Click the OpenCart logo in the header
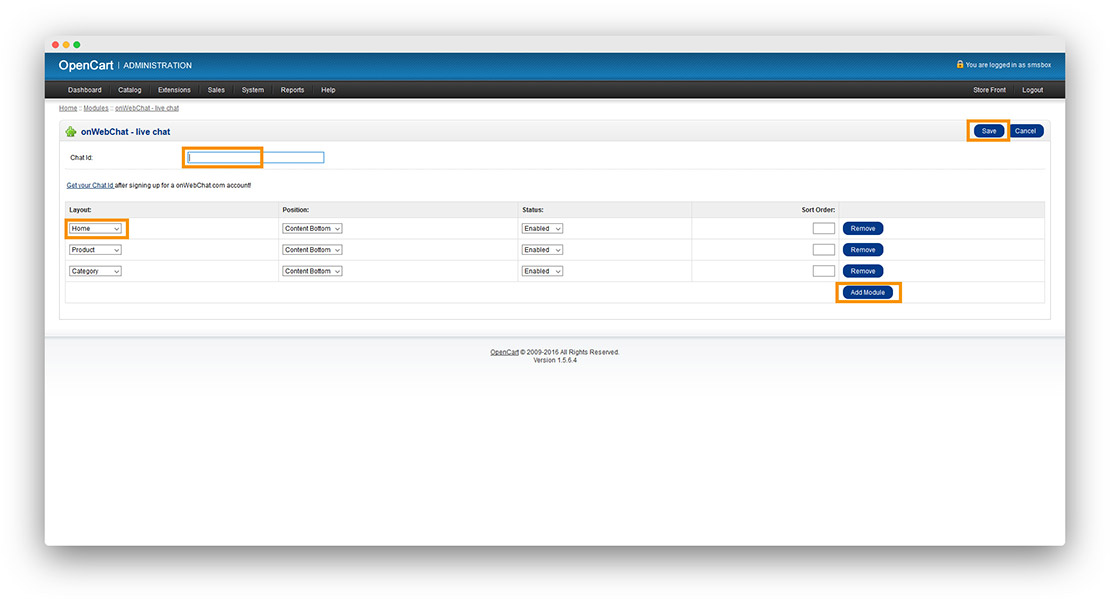Viewport: 1110px width, 599px height. tap(85, 64)
